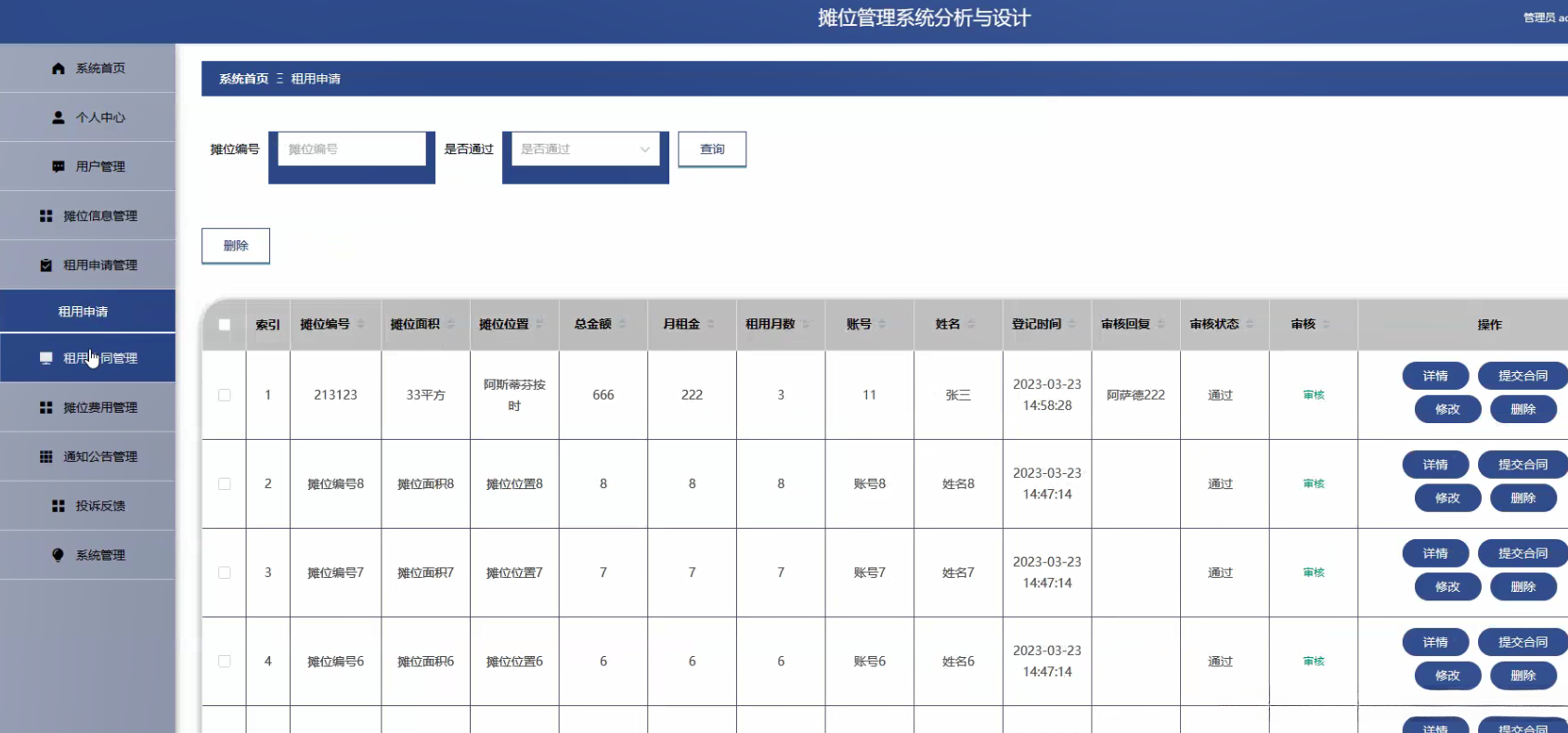This screenshot has width=1568, height=733.
Task: Click 提交合同 for row 摊位编号6
Action: click(1523, 642)
